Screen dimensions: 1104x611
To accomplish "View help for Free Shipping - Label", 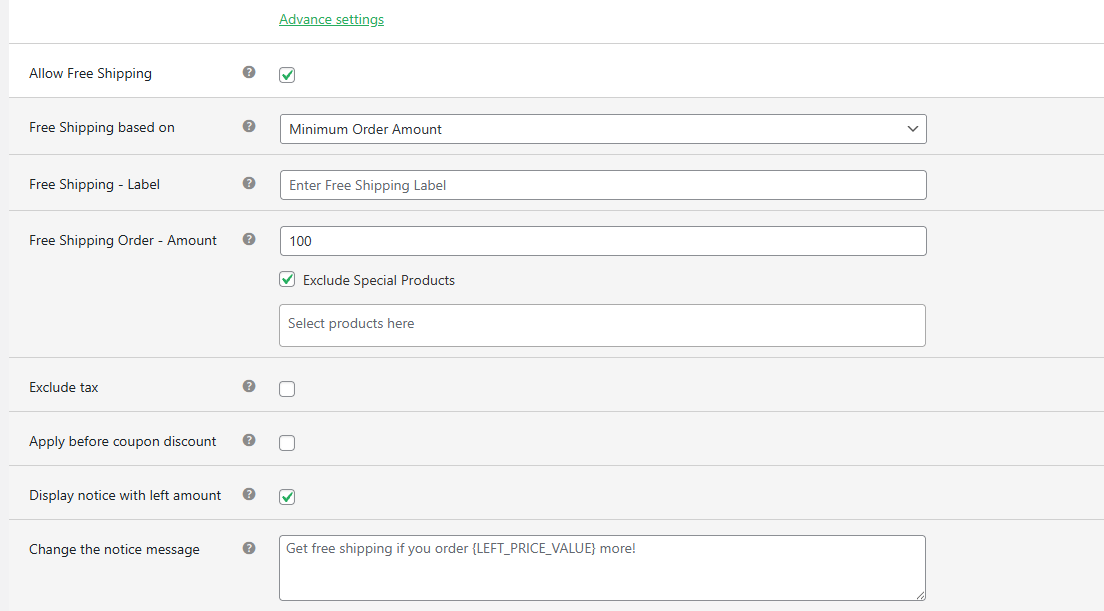I will (x=248, y=183).
